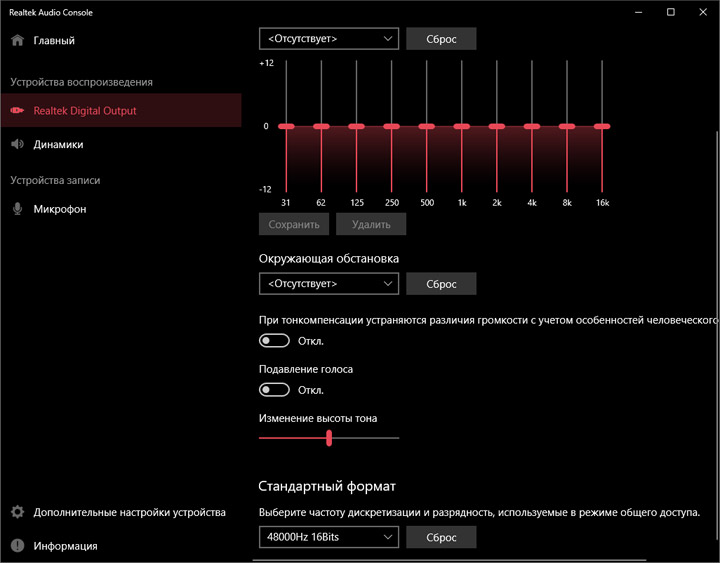Viewport: 720px width, 563px height.
Task: Click the 31 Hz equalizer slider handle
Action: click(x=286, y=126)
